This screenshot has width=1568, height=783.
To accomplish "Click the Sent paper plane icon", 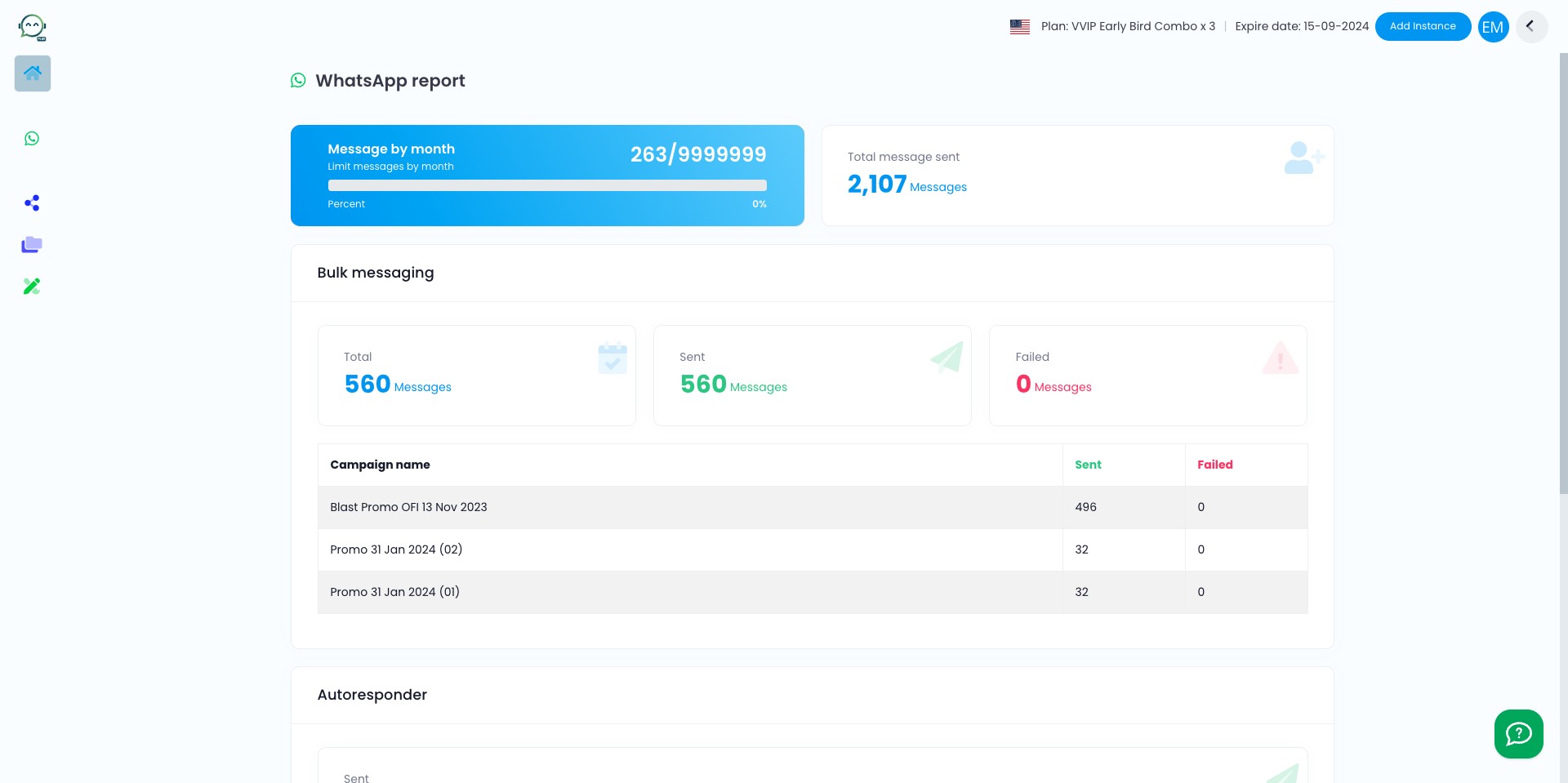I will 947,358.
